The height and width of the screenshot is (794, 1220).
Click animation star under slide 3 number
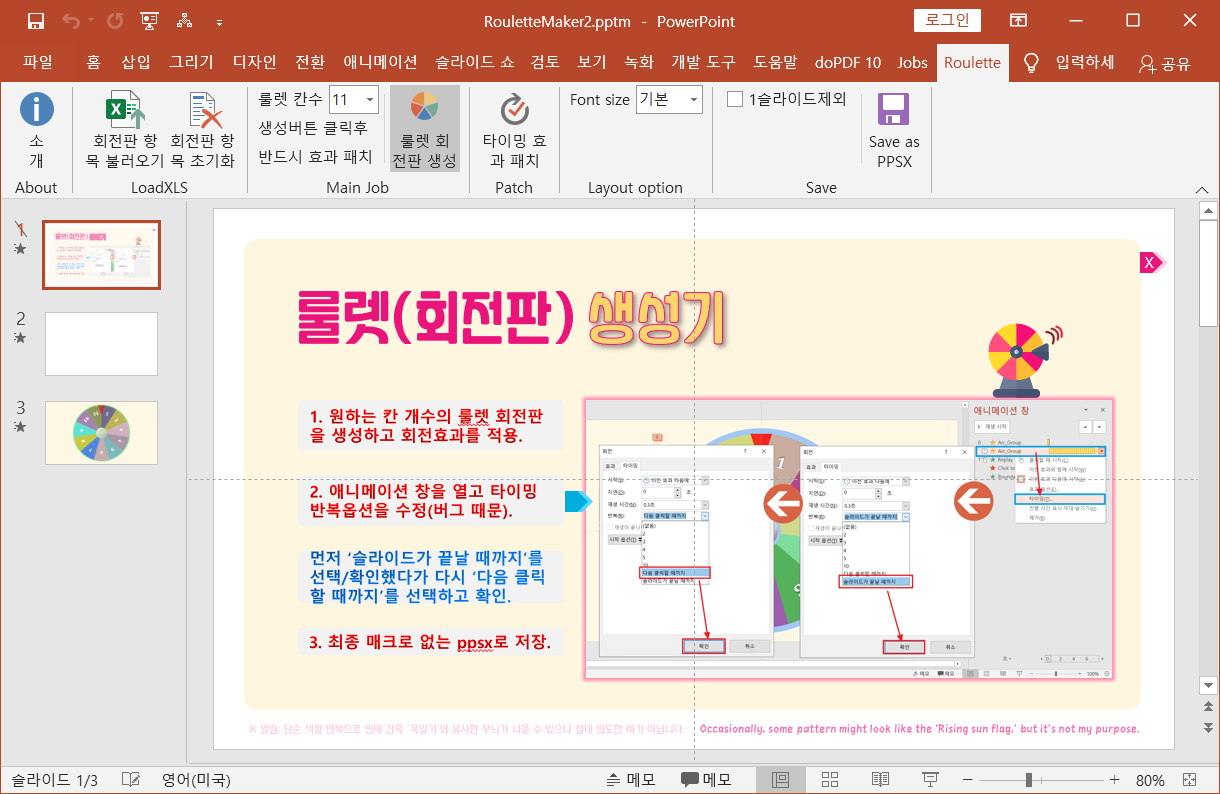(20, 427)
